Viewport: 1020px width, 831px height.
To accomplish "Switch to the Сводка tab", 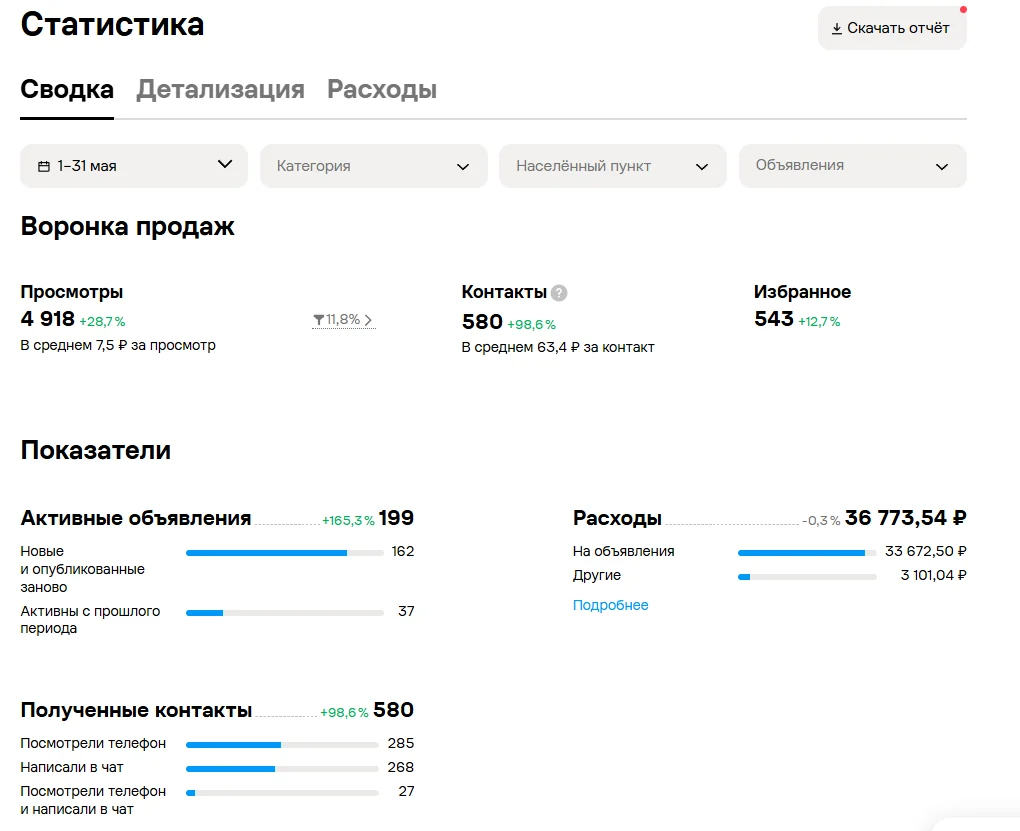I will [x=67, y=90].
